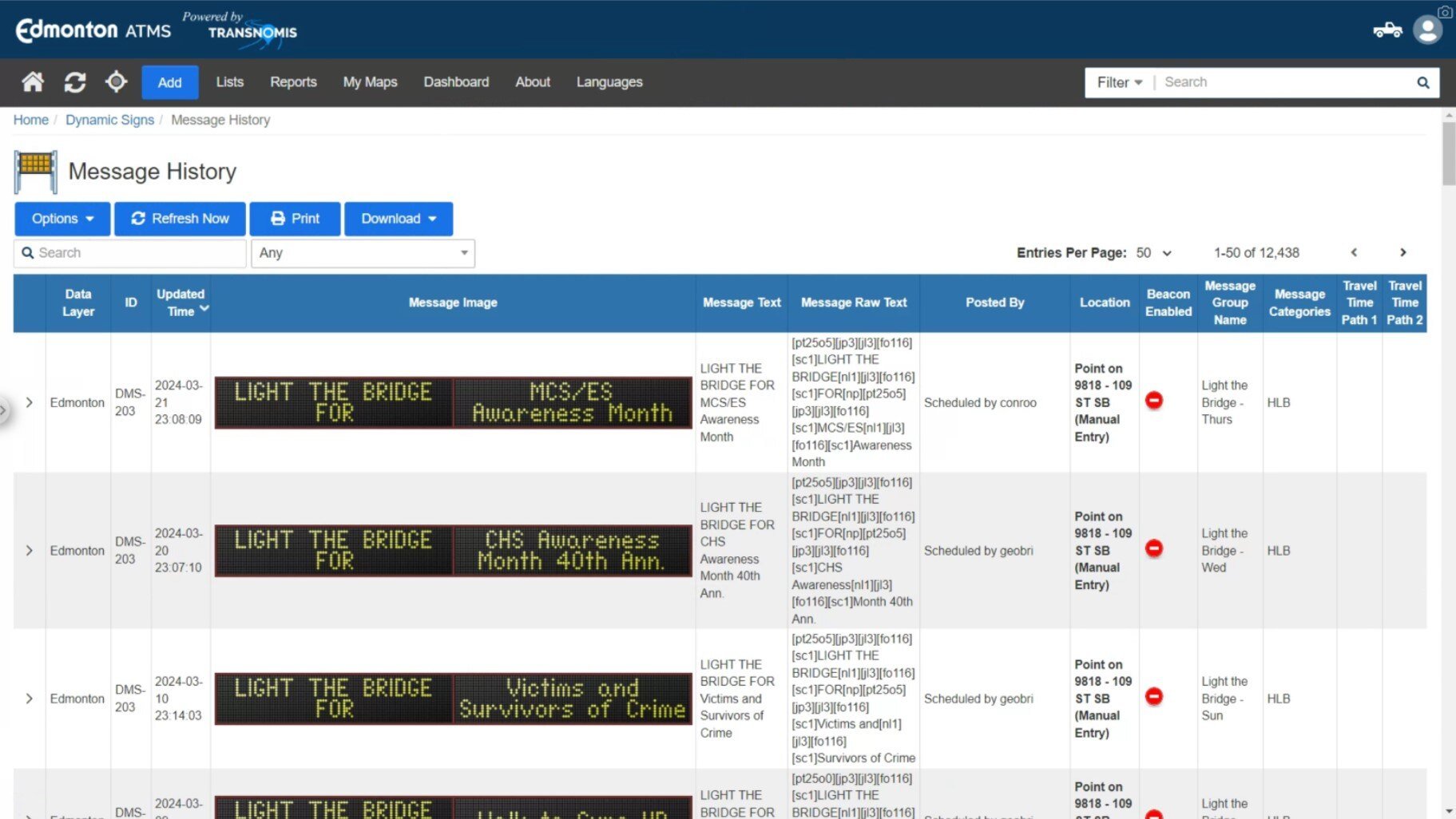This screenshot has height=819, width=1456.
Task: Follow the Dynamic Signs breadcrumb link
Action: click(109, 120)
